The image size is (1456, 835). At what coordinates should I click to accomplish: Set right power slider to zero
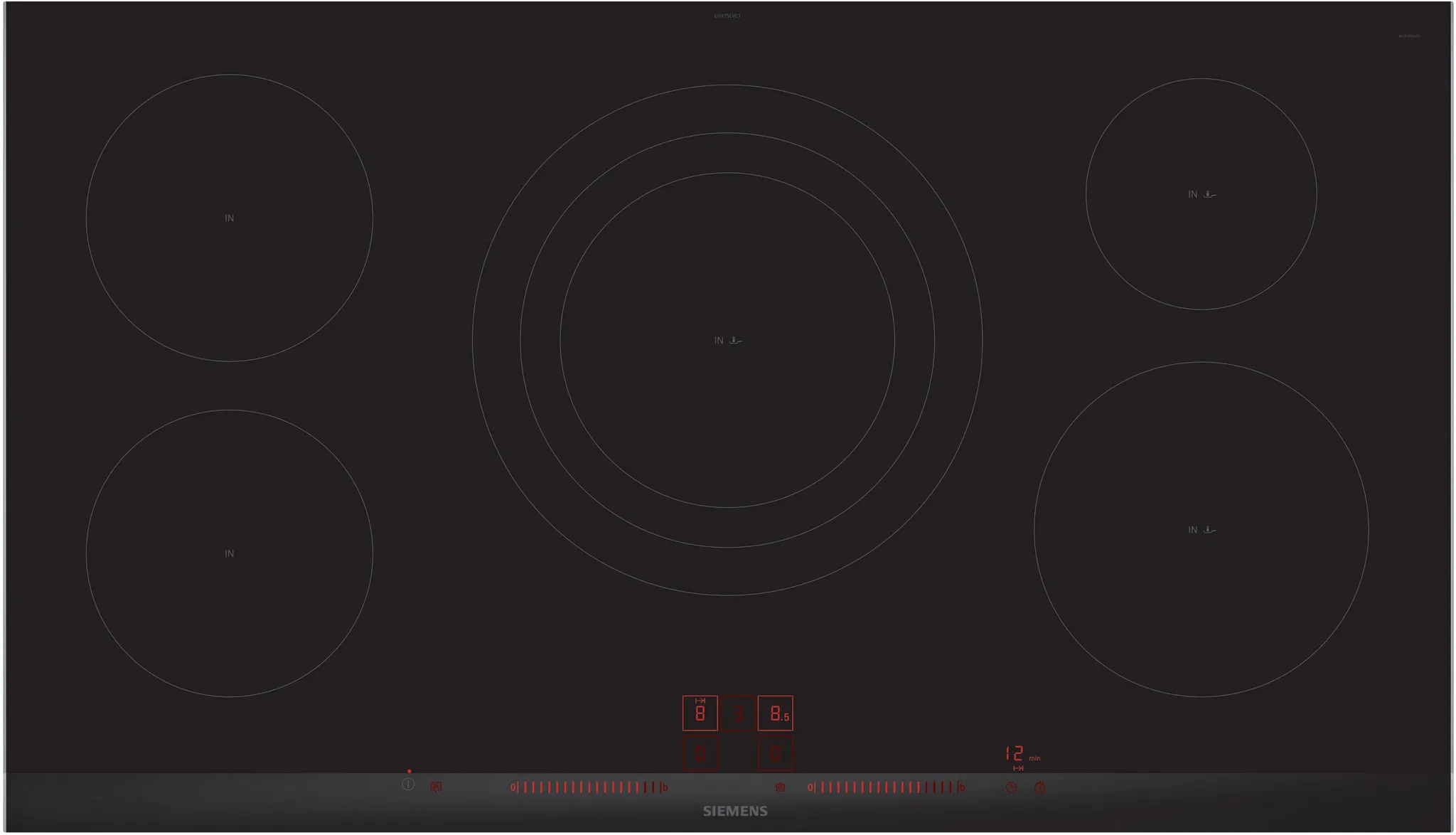(810, 787)
